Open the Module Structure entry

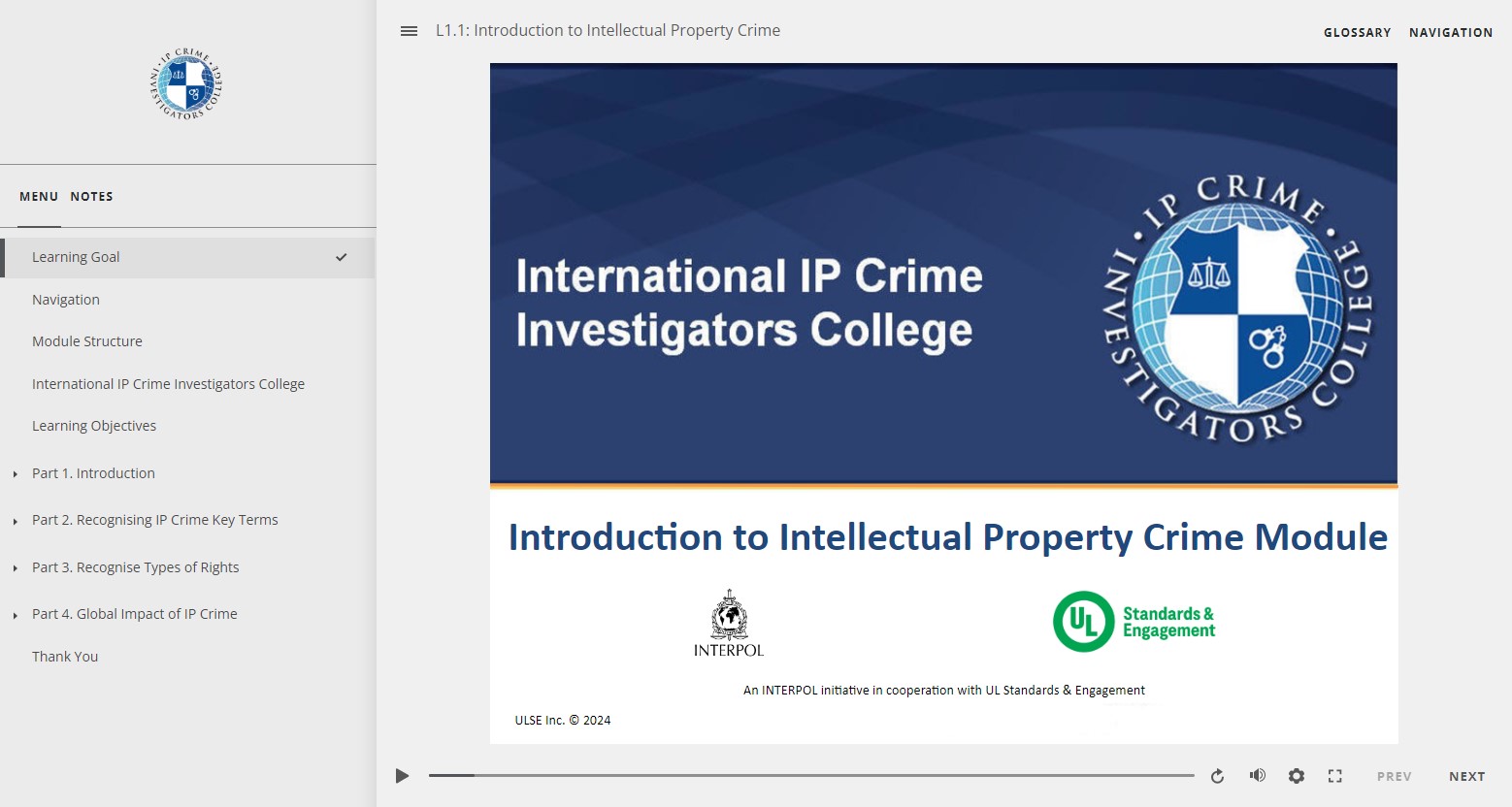tap(87, 341)
